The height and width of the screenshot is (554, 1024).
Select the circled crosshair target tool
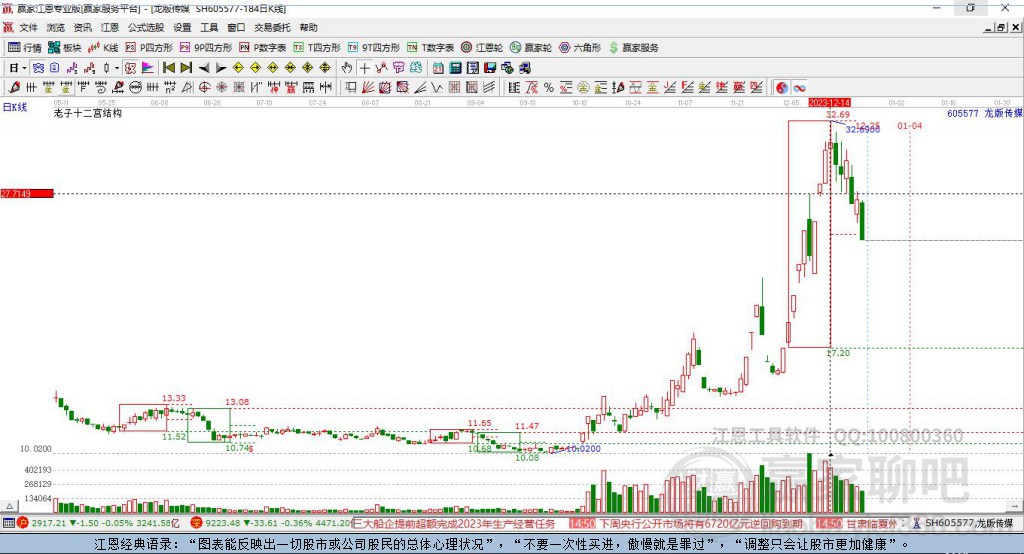(x=204, y=87)
